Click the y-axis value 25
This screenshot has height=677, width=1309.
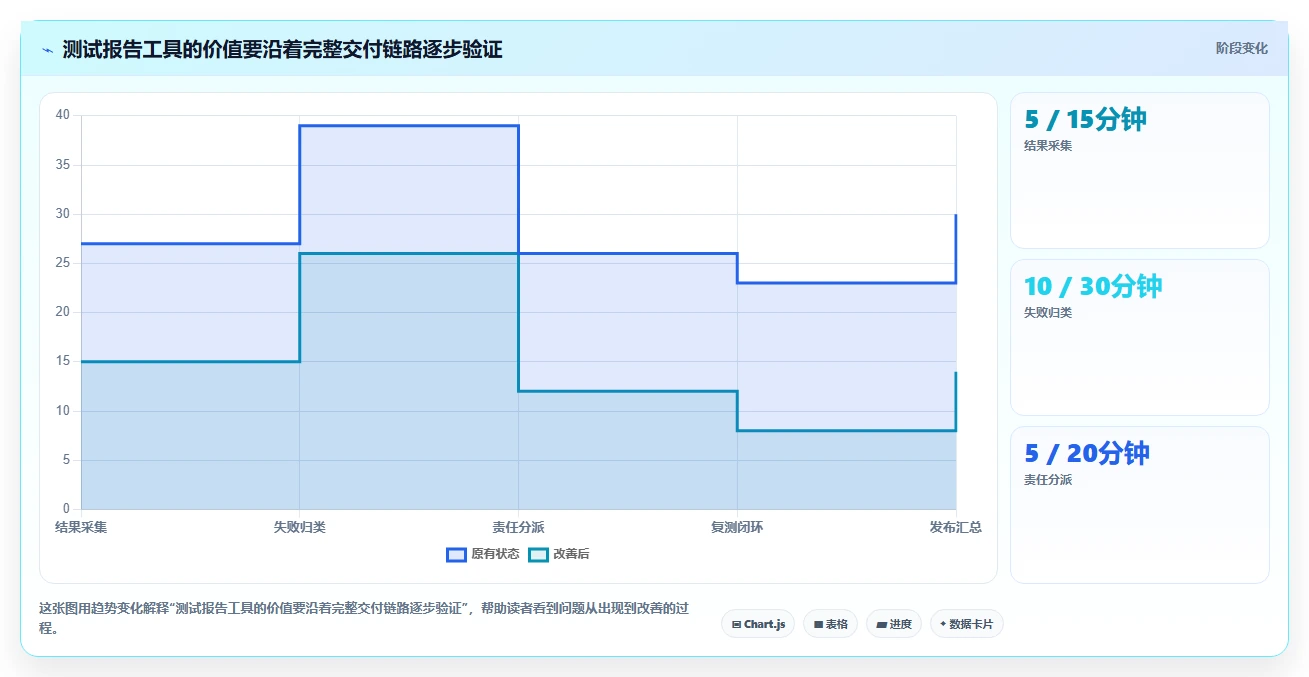[x=63, y=263]
